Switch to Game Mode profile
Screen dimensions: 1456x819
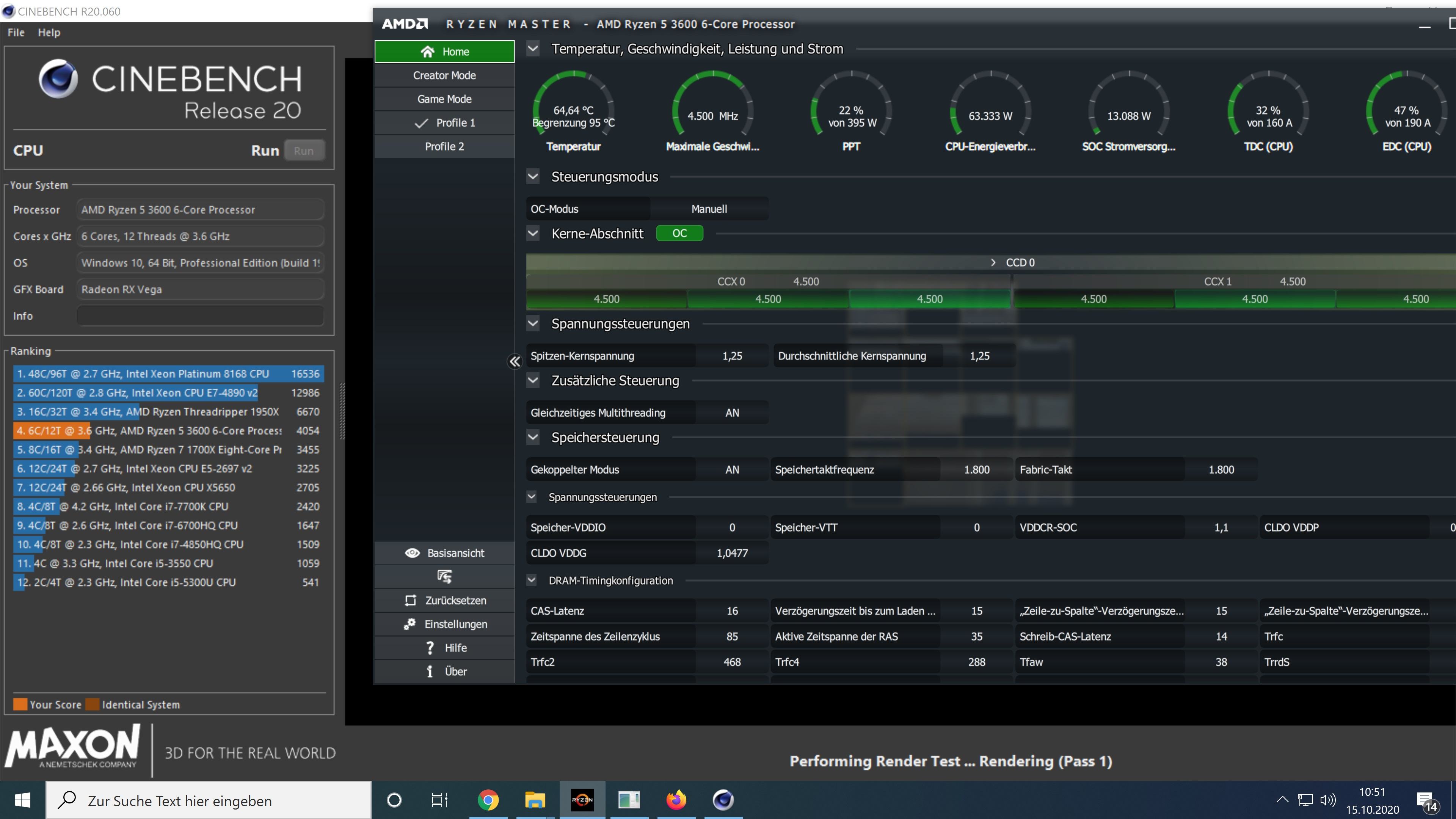pos(444,98)
